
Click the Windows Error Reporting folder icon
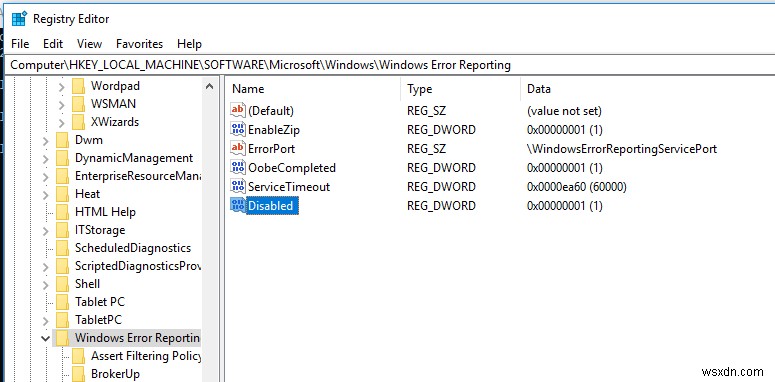click(x=63, y=338)
